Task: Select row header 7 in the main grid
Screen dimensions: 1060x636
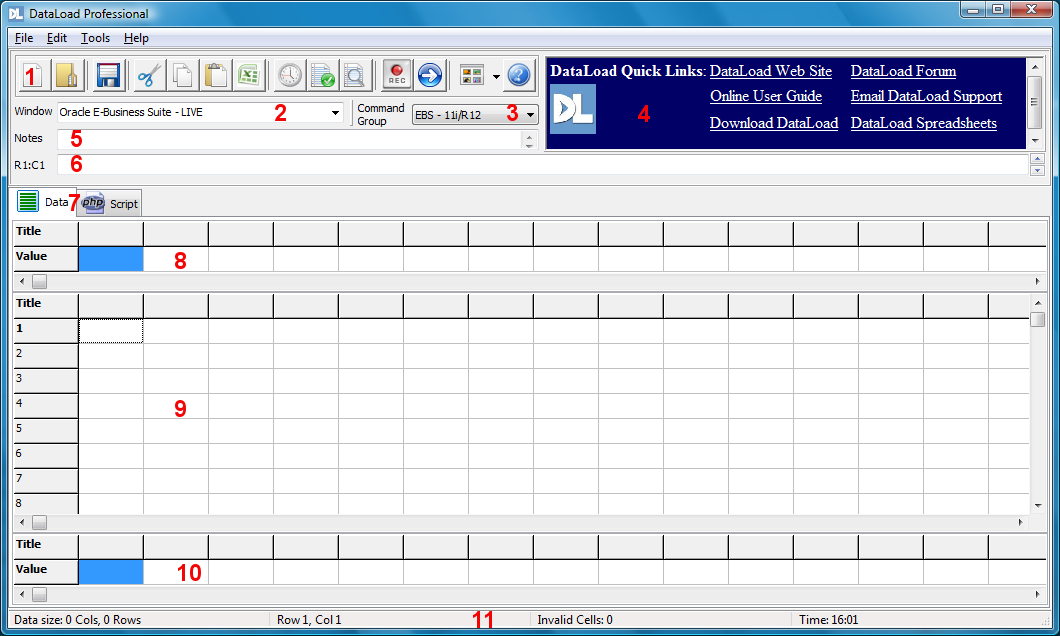Action: coord(46,481)
